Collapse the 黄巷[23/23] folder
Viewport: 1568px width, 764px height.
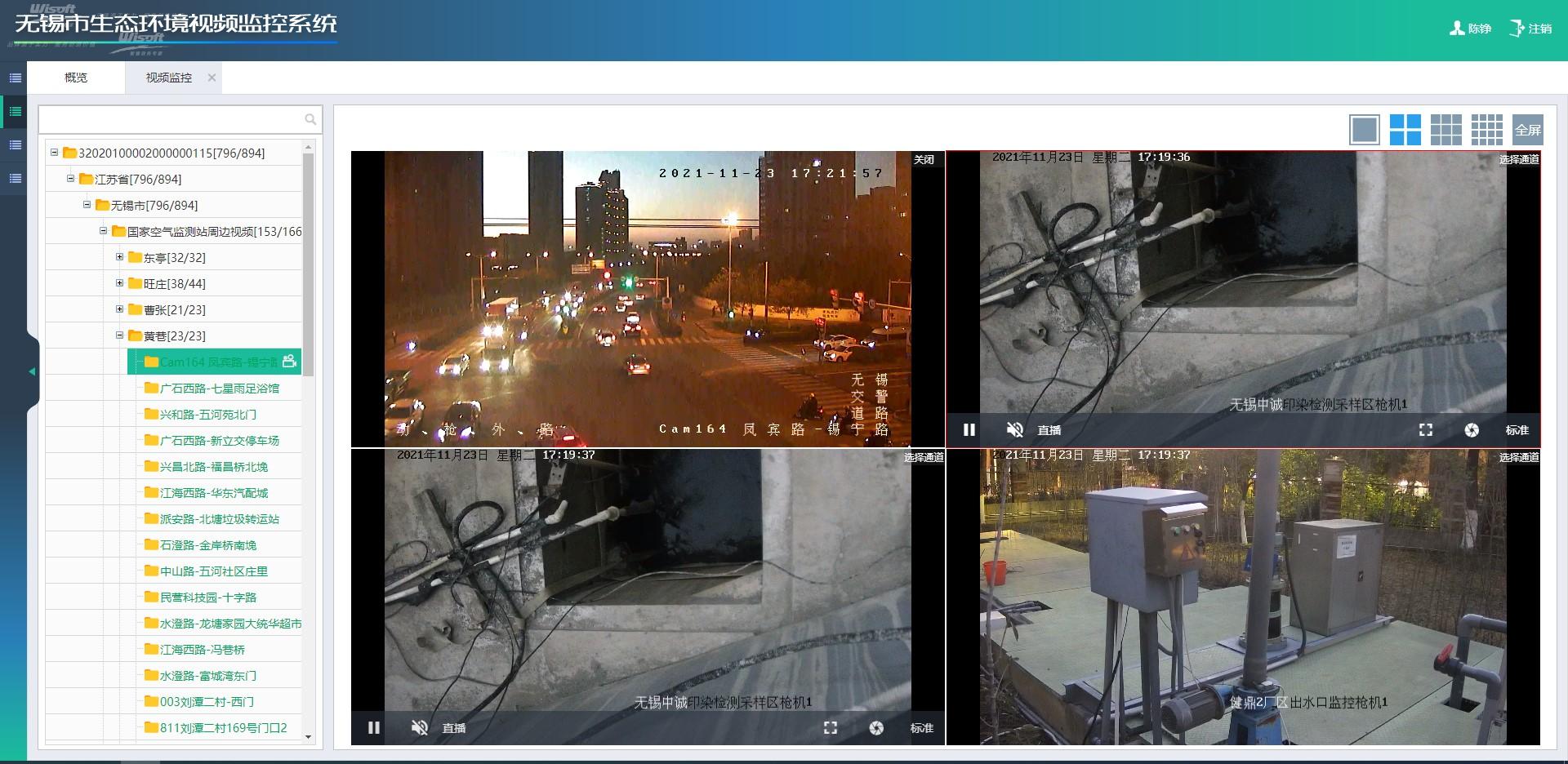pyautogui.click(x=119, y=335)
